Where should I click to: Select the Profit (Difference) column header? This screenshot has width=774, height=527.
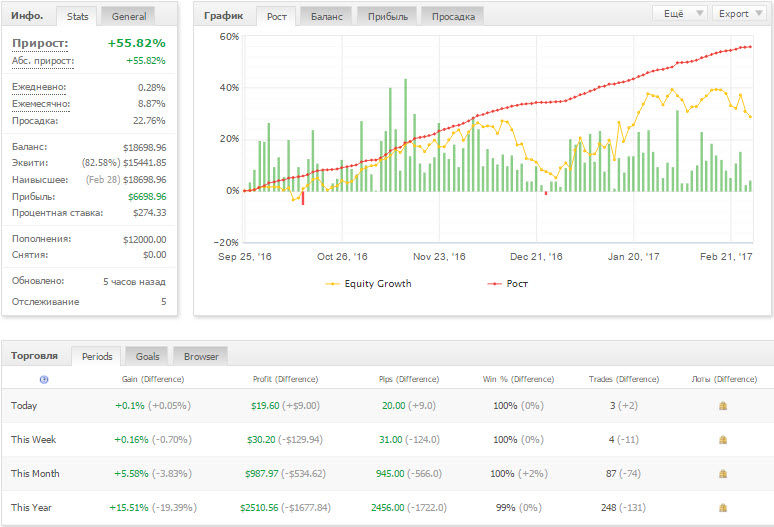tap(285, 379)
